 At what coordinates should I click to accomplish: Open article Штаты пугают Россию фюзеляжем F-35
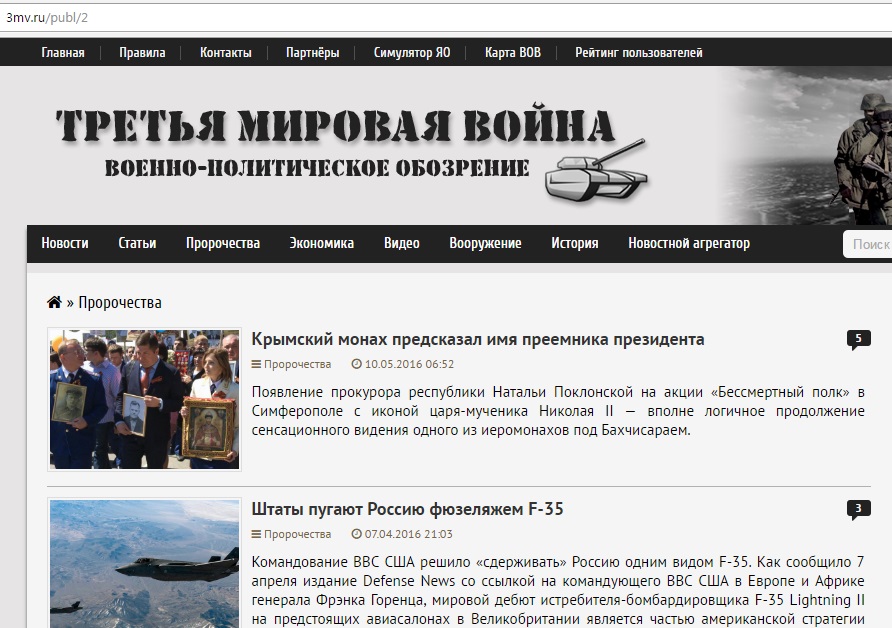[x=408, y=509]
